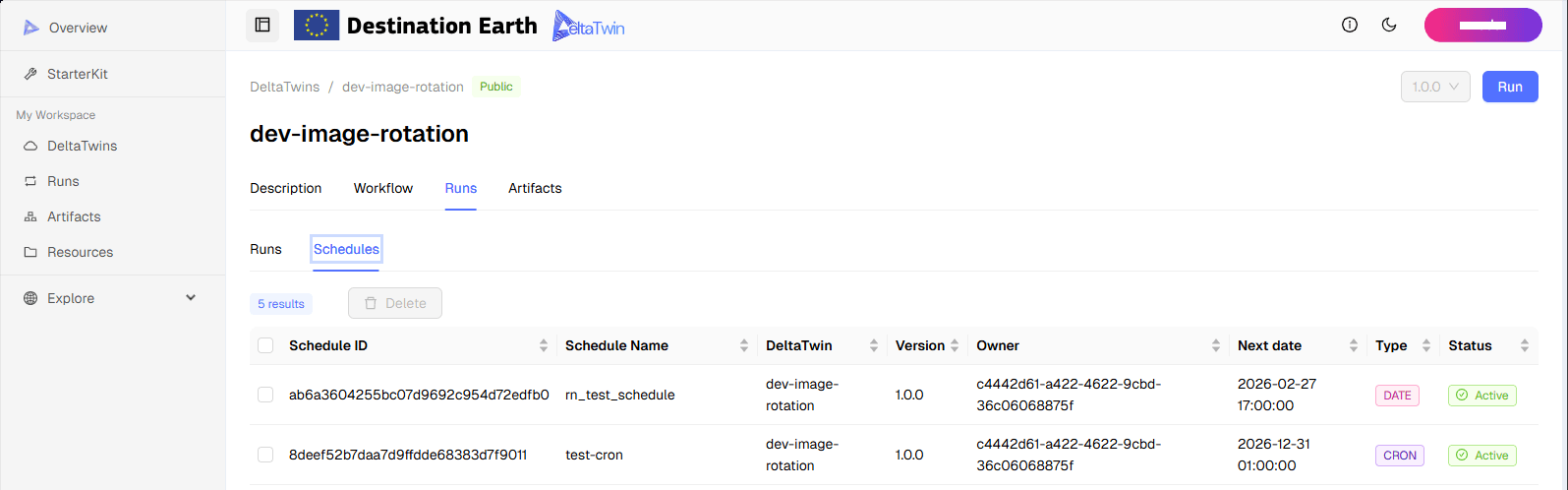Screen dimensions: 1568x490
Task: Open the 1.0.0 version dropdown
Action: coord(1435,87)
